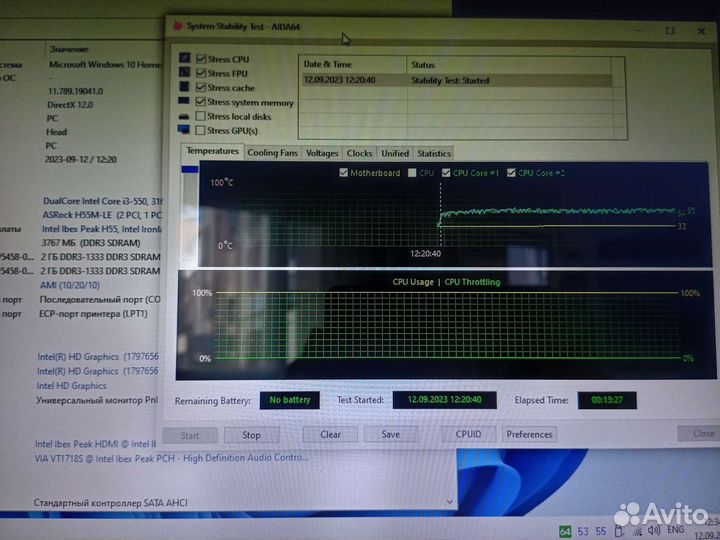Open the Wi-Fi network tray icon
720x540 pixels.
coord(637,531)
